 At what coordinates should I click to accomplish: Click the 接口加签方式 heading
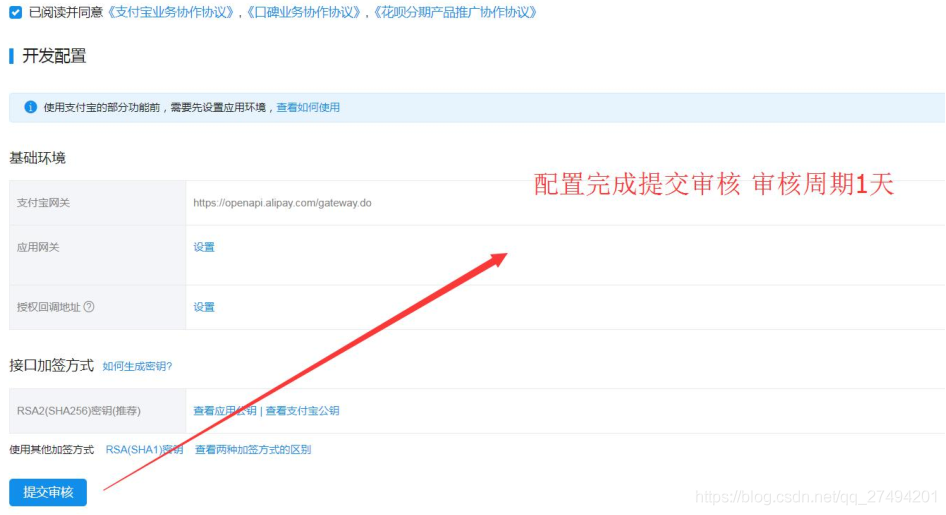pos(51,365)
